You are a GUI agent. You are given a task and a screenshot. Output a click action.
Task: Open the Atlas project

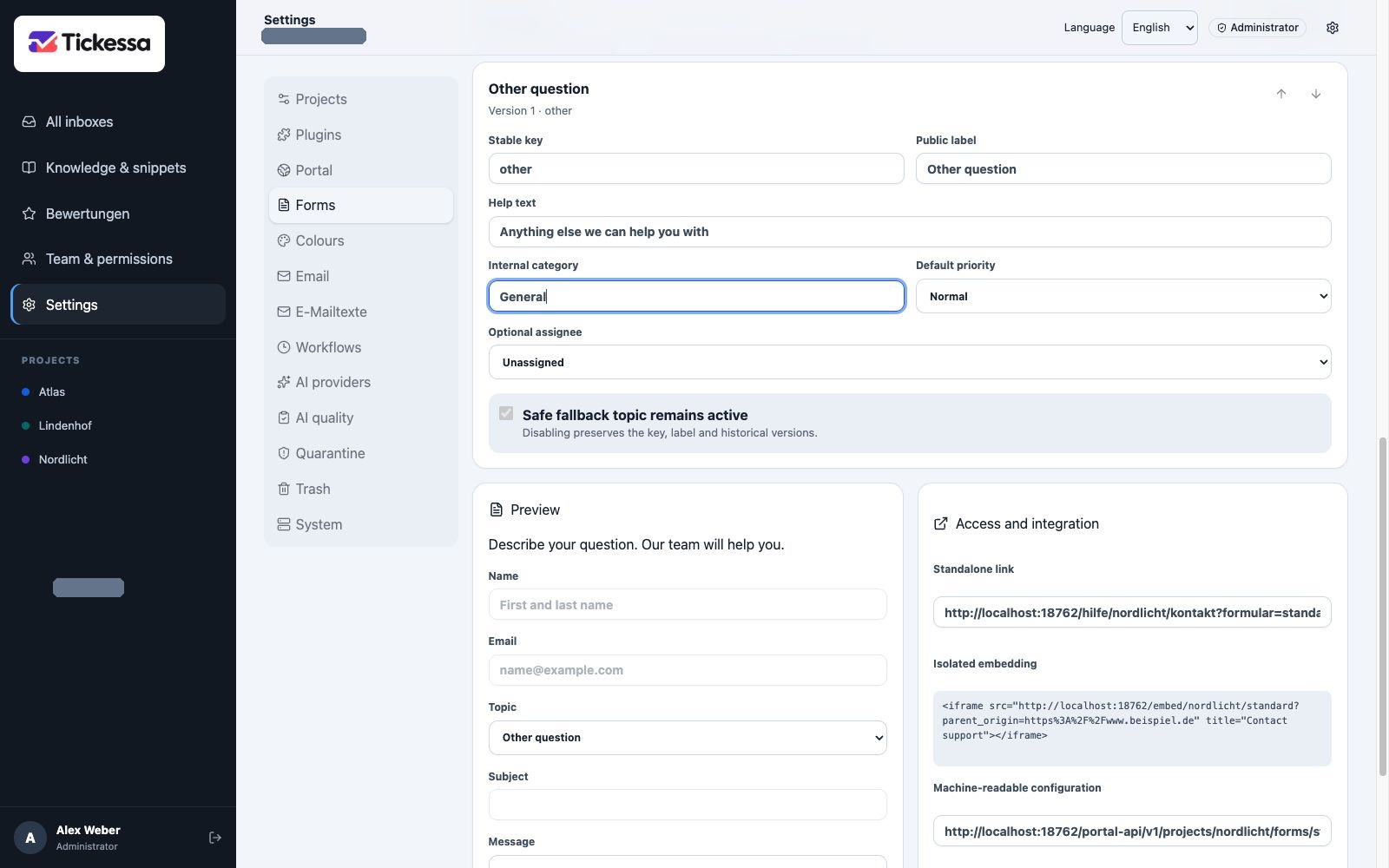tap(118, 391)
